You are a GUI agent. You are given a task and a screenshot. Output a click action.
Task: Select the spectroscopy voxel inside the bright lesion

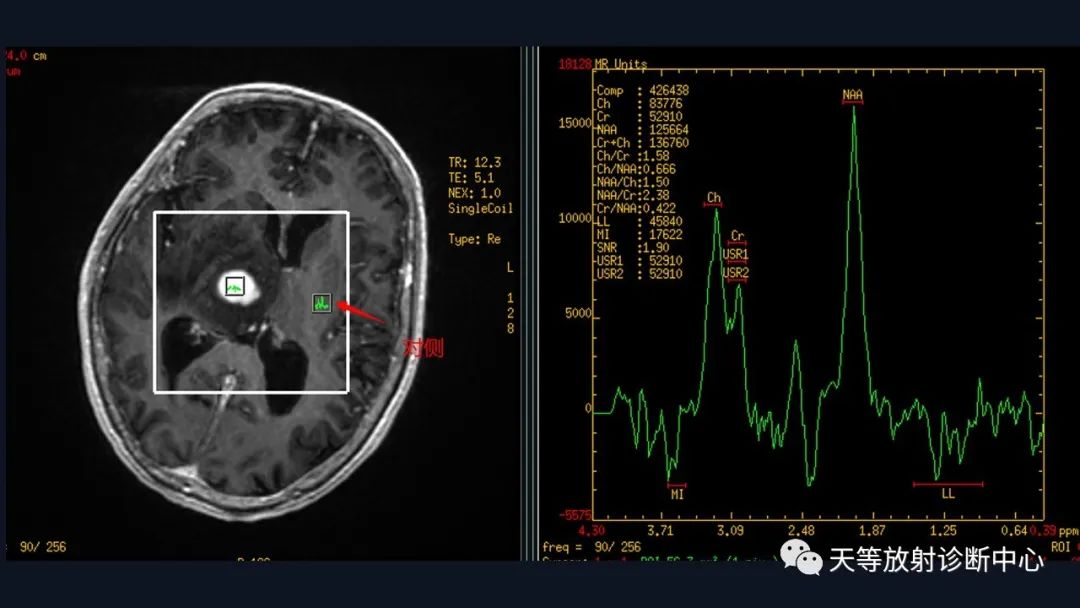[234, 286]
